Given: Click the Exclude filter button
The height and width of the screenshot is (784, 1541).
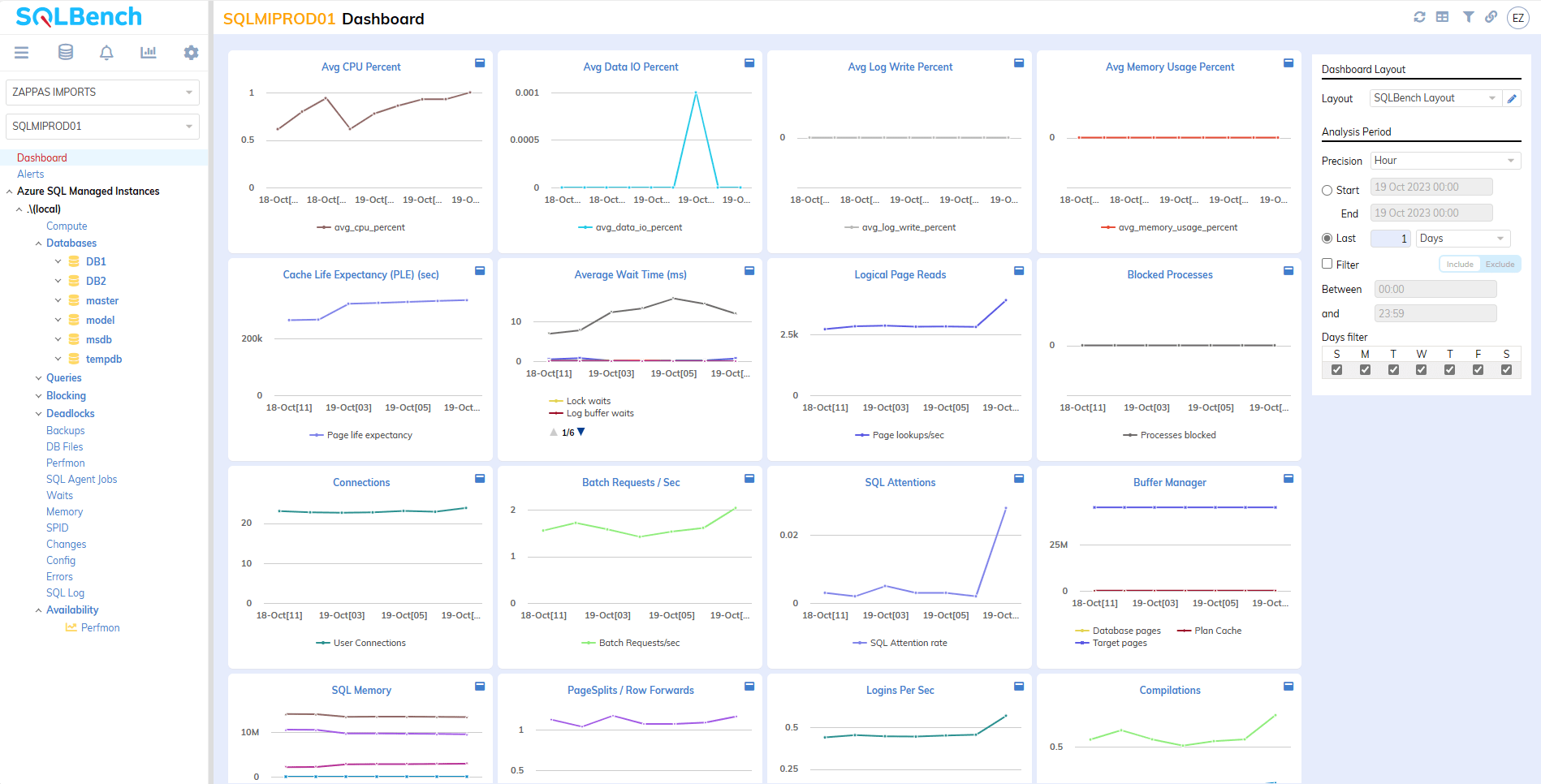Looking at the screenshot, I should coord(1500,265).
